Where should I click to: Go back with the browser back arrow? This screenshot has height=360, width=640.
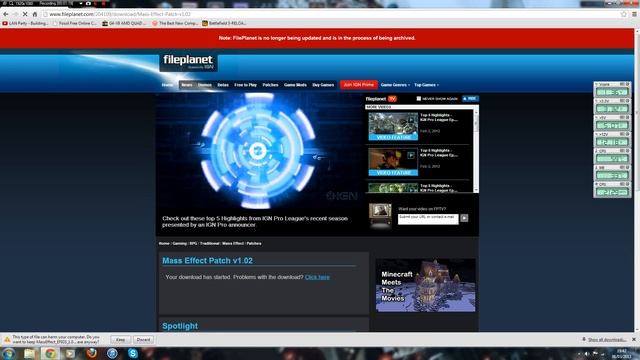click(x=6, y=14)
